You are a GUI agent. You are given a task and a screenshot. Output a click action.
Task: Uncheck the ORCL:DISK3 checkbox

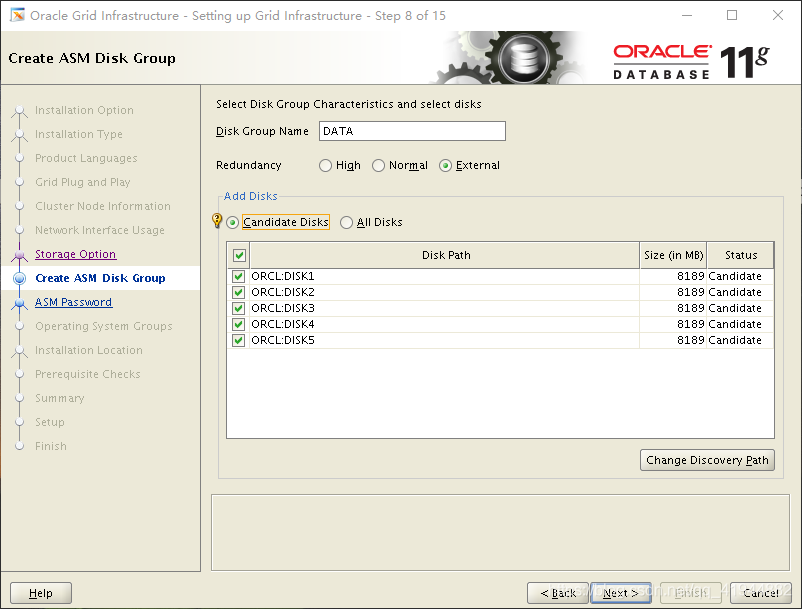[x=238, y=308]
